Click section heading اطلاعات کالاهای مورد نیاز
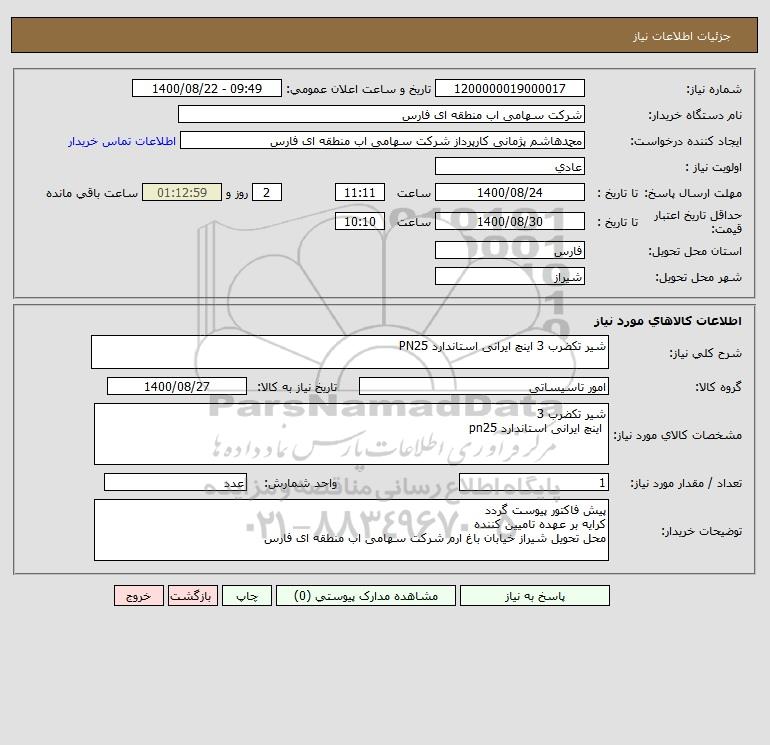The width and height of the screenshot is (770, 745). (668, 321)
